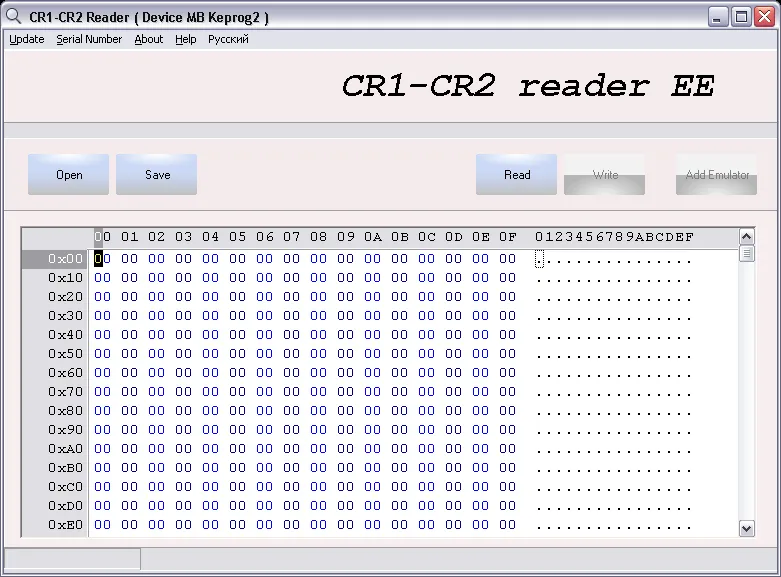Click ASCII dots in row 0x70
Viewport: 781px width, 577px height.
614,393
